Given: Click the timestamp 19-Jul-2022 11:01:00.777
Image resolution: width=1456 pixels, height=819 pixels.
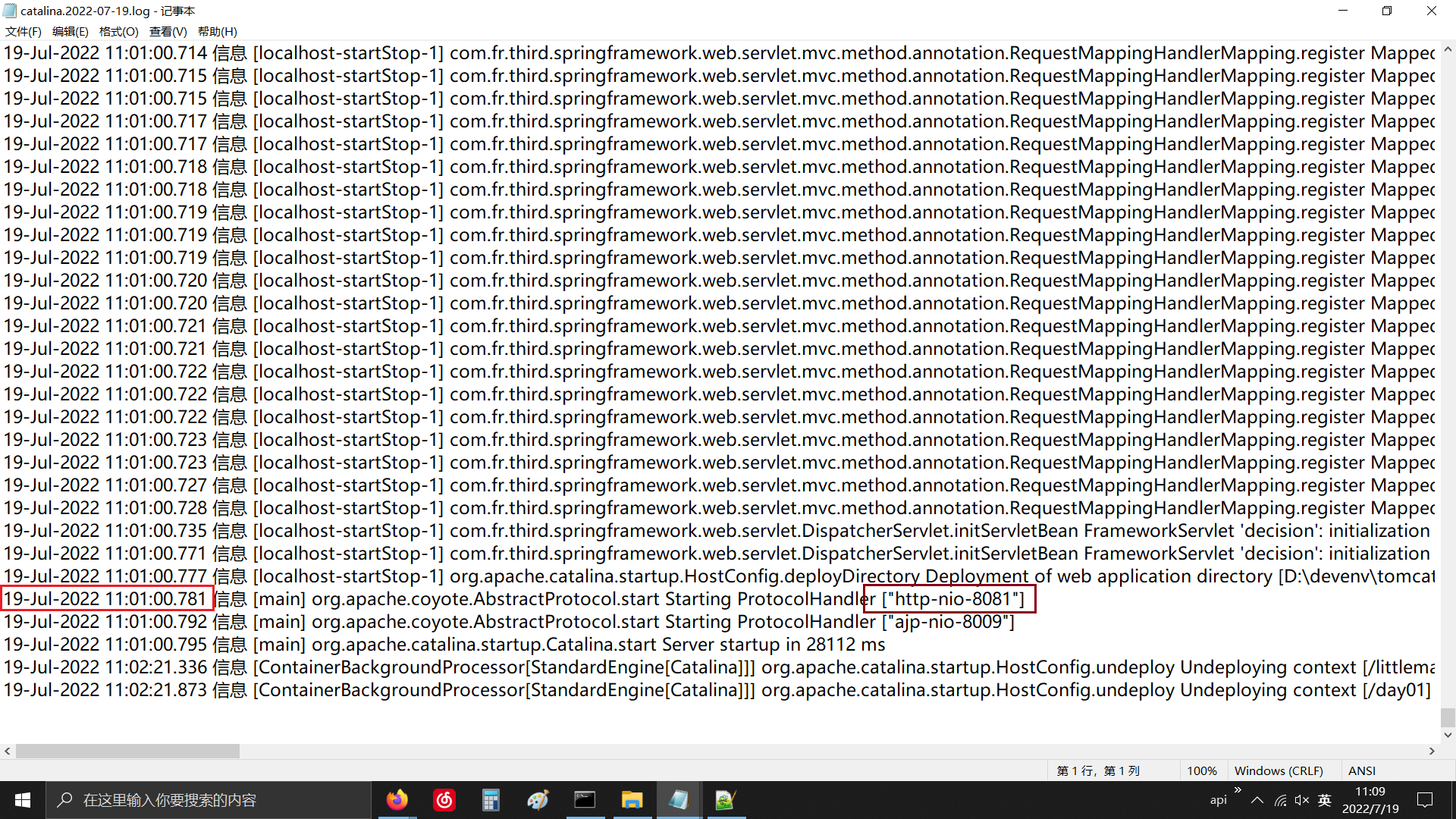Looking at the screenshot, I should pyautogui.click(x=105, y=576).
